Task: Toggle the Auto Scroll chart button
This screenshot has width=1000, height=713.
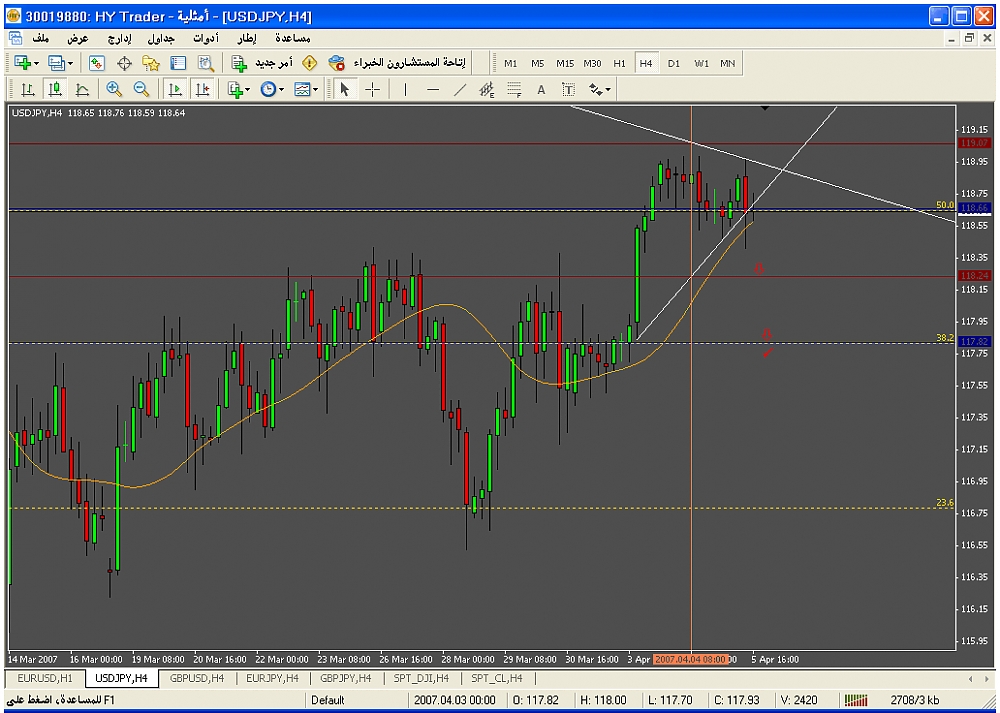Action: point(175,89)
